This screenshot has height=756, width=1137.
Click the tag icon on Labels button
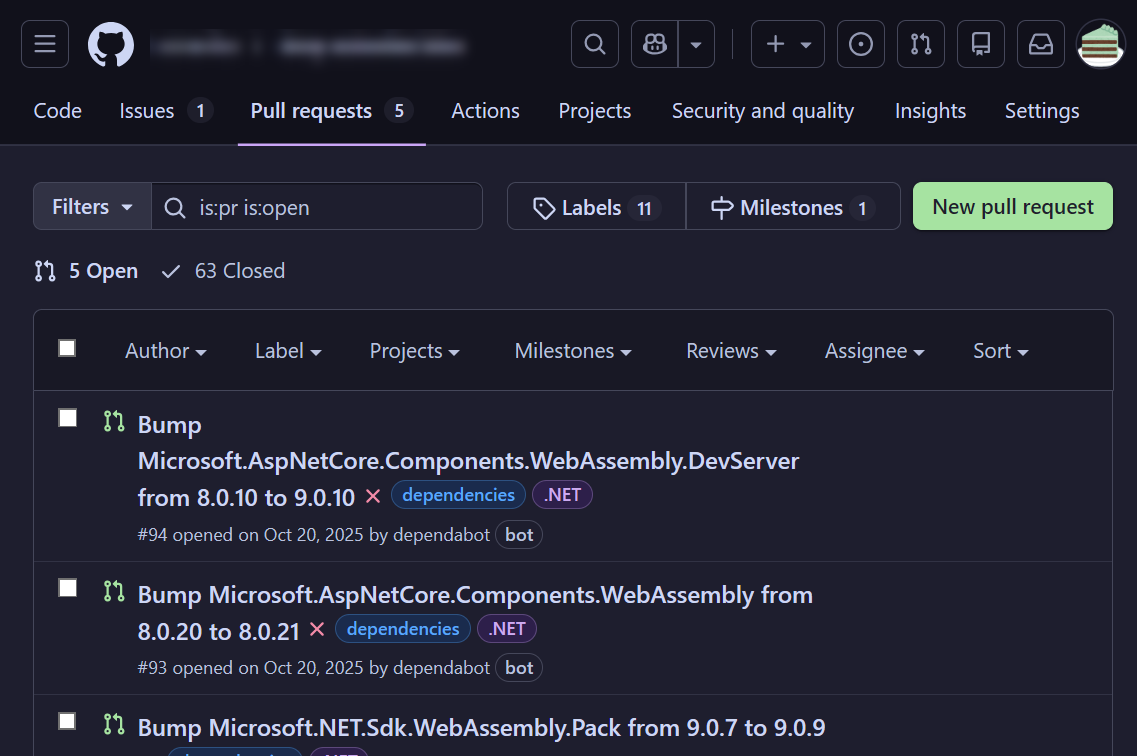click(x=544, y=208)
